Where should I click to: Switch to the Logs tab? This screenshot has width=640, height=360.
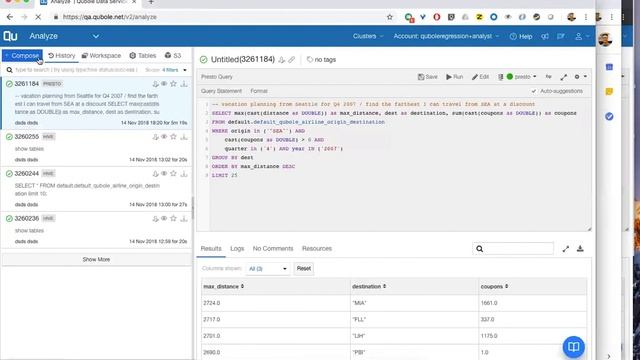coord(237,249)
